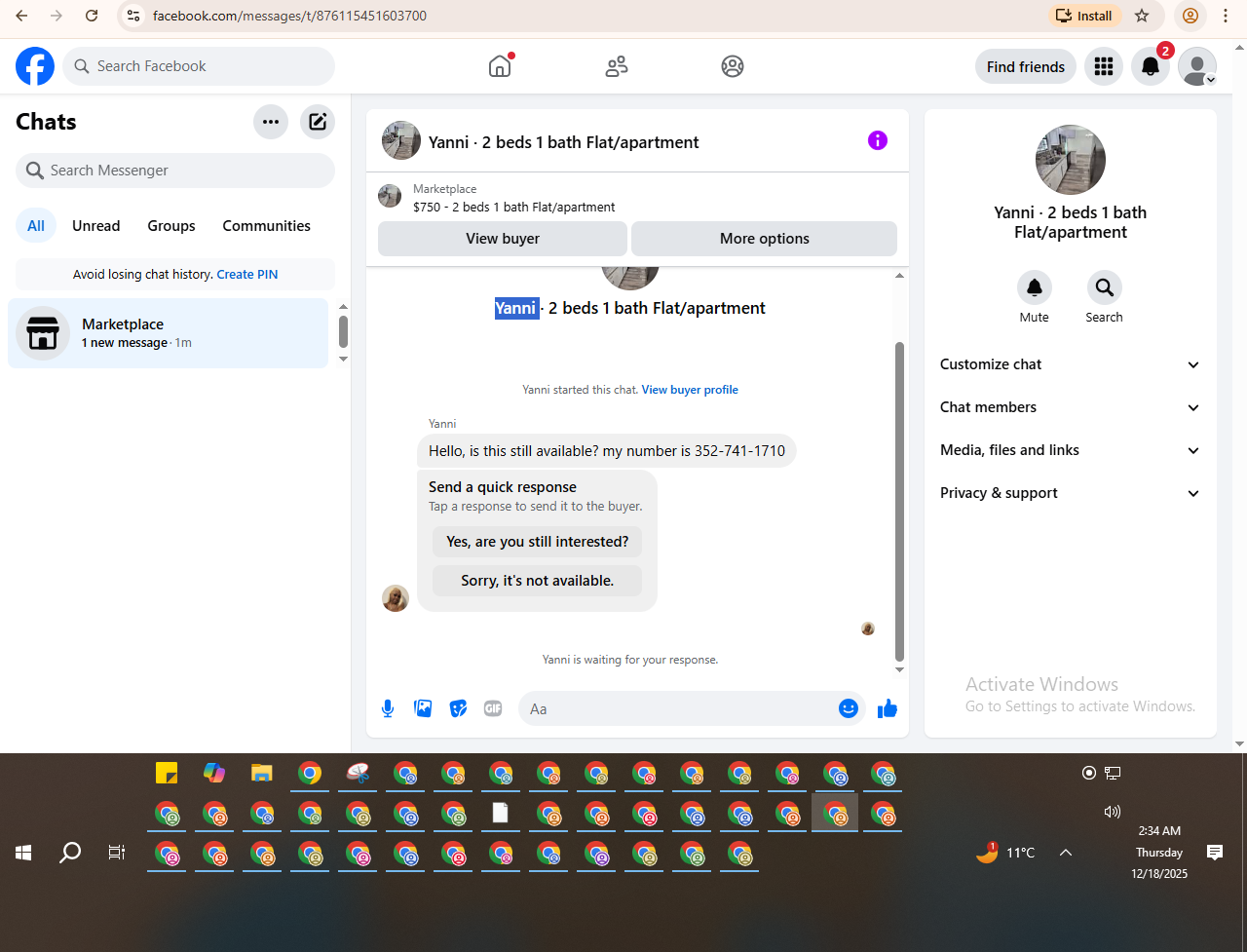Screen dimensions: 1247x952
Task: Expand the Privacy & support section
Action: point(1071,493)
